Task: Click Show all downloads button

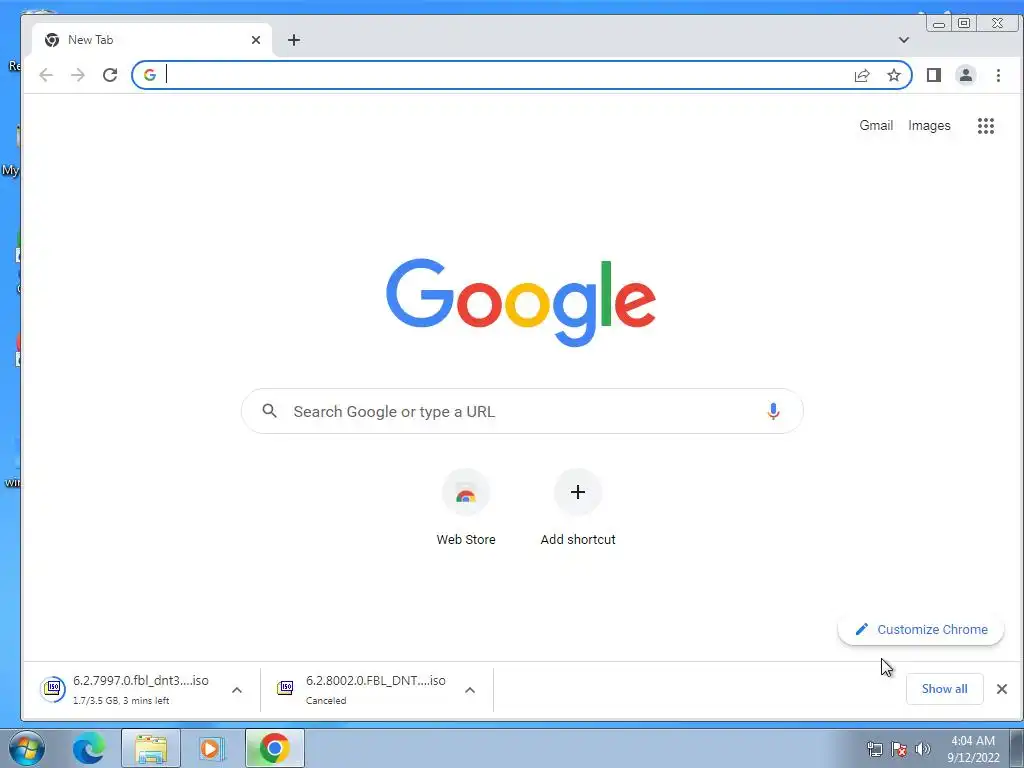Action: tap(944, 689)
